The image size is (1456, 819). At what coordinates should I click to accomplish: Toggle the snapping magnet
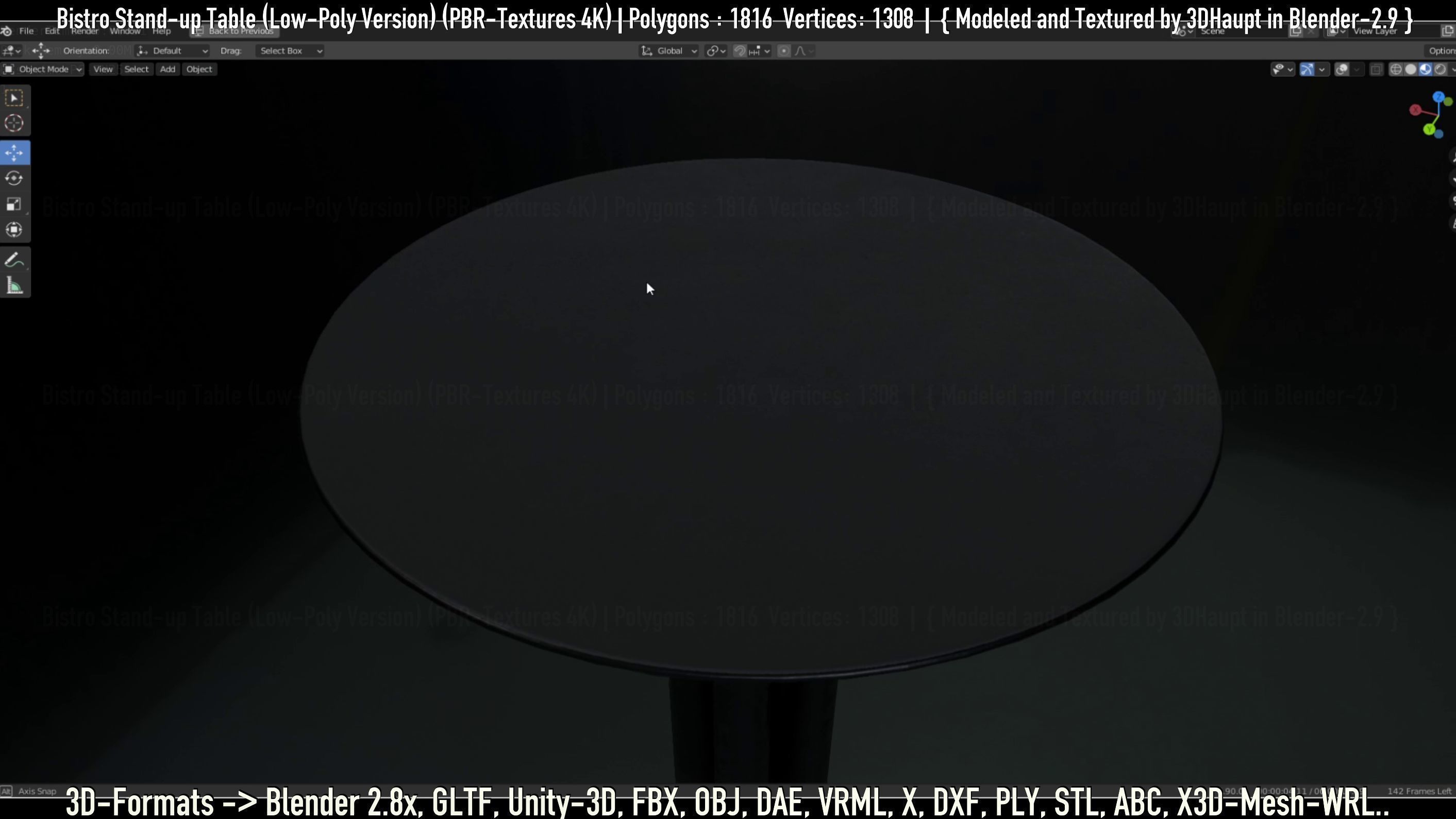tap(739, 51)
